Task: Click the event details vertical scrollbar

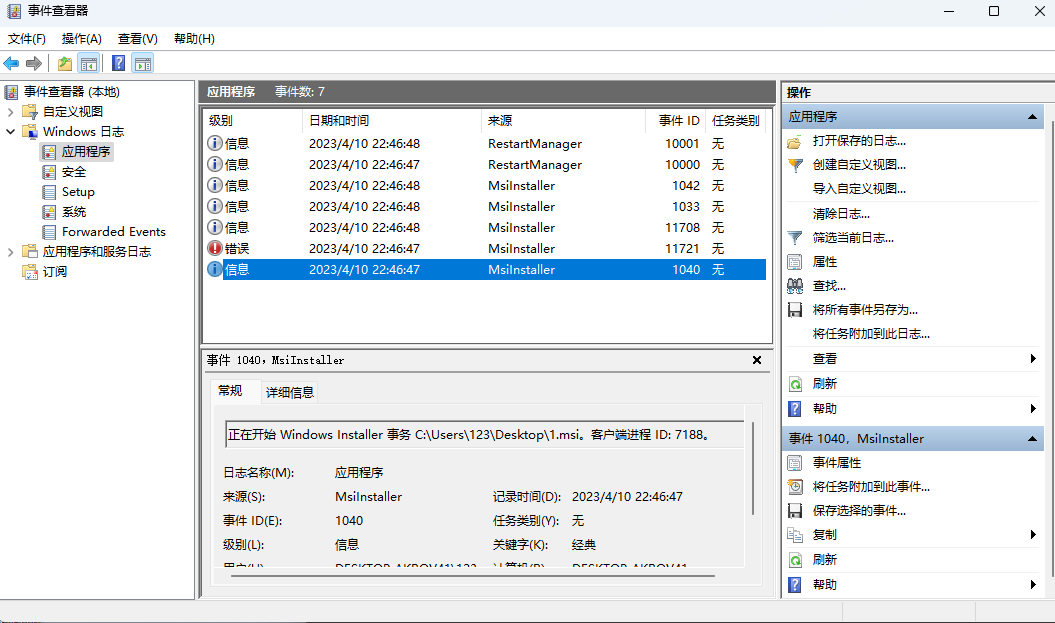Action: click(x=754, y=468)
